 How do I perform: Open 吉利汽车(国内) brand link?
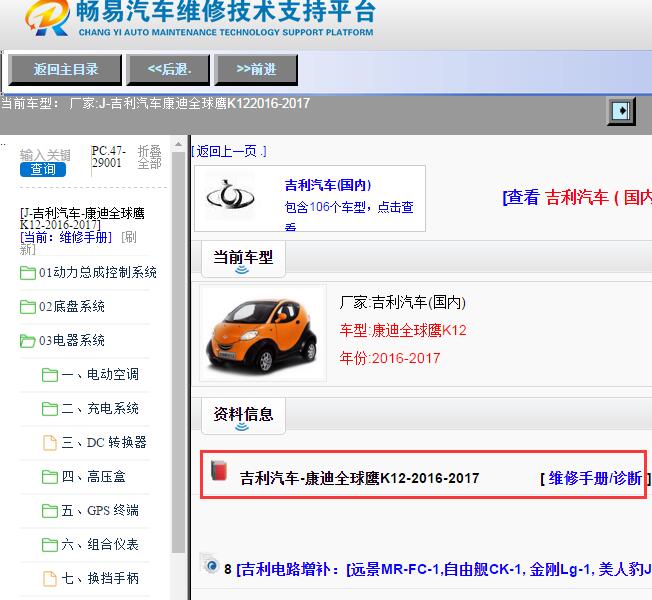pyautogui.click(x=328, y=185)
